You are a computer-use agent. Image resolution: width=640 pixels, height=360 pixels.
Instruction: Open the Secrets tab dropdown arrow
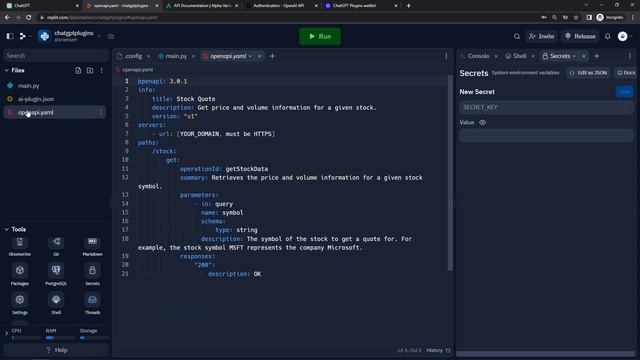coord(574,56)
